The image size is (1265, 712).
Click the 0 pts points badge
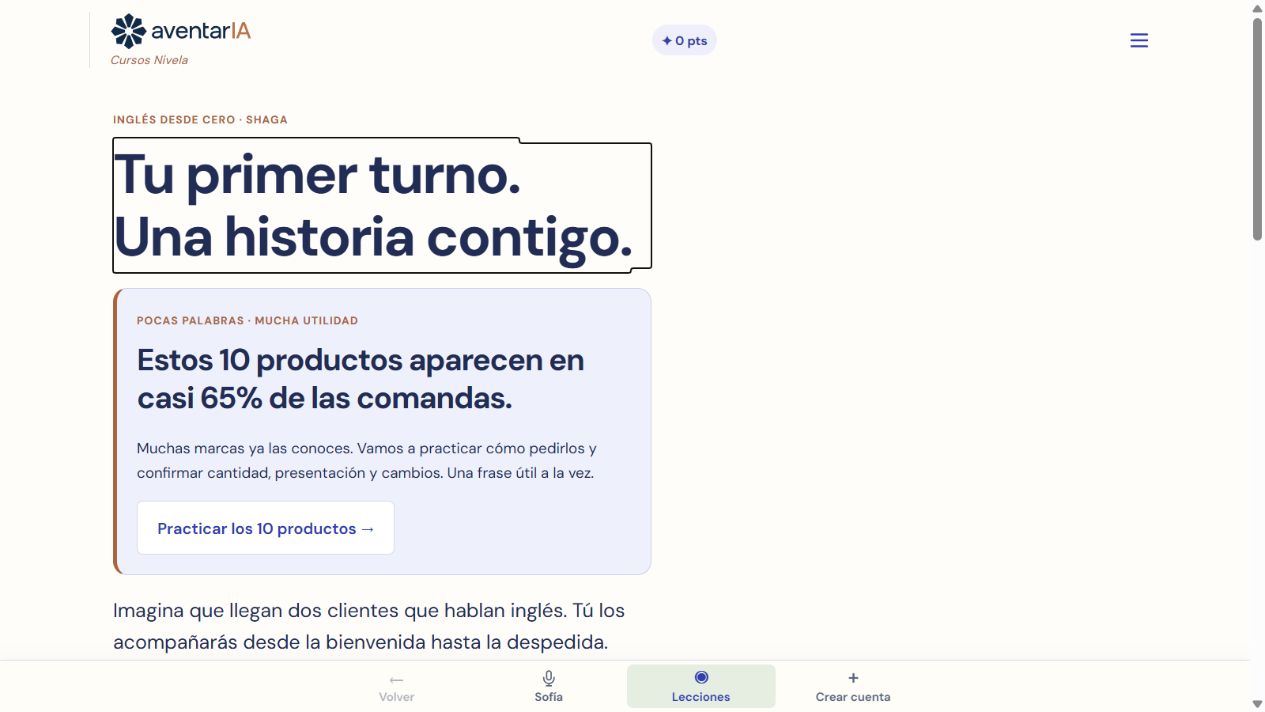coord(684,40)
